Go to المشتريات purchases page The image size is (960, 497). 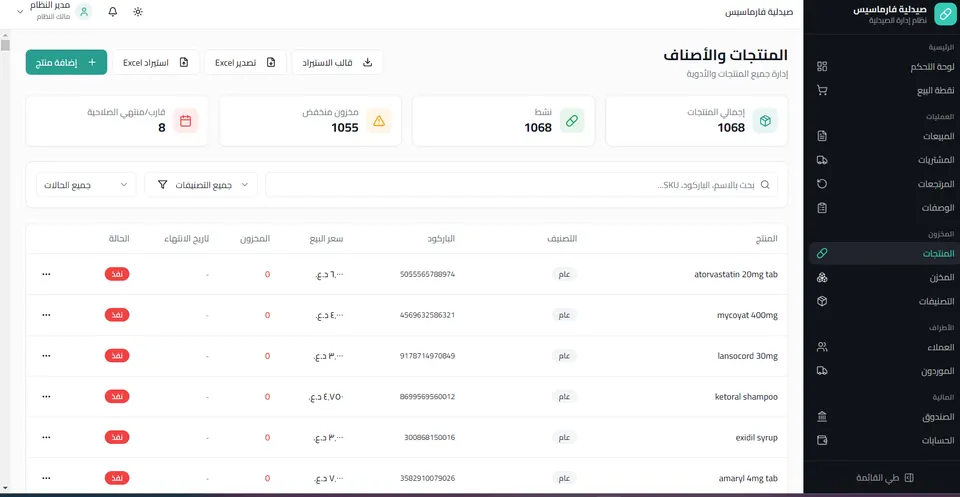pyautogui.click(x=883, y=160)
